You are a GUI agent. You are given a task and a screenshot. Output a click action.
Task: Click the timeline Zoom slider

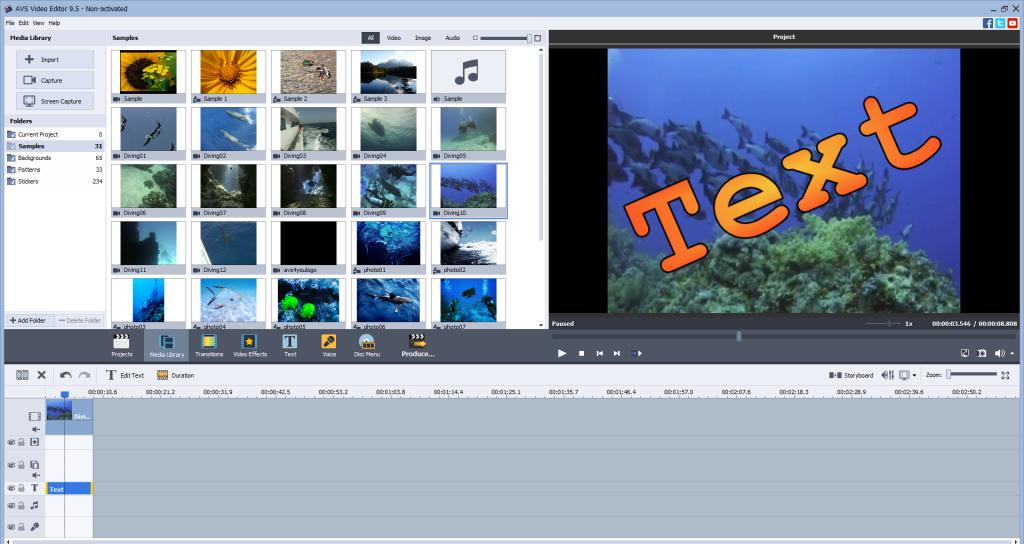point(970,375)
